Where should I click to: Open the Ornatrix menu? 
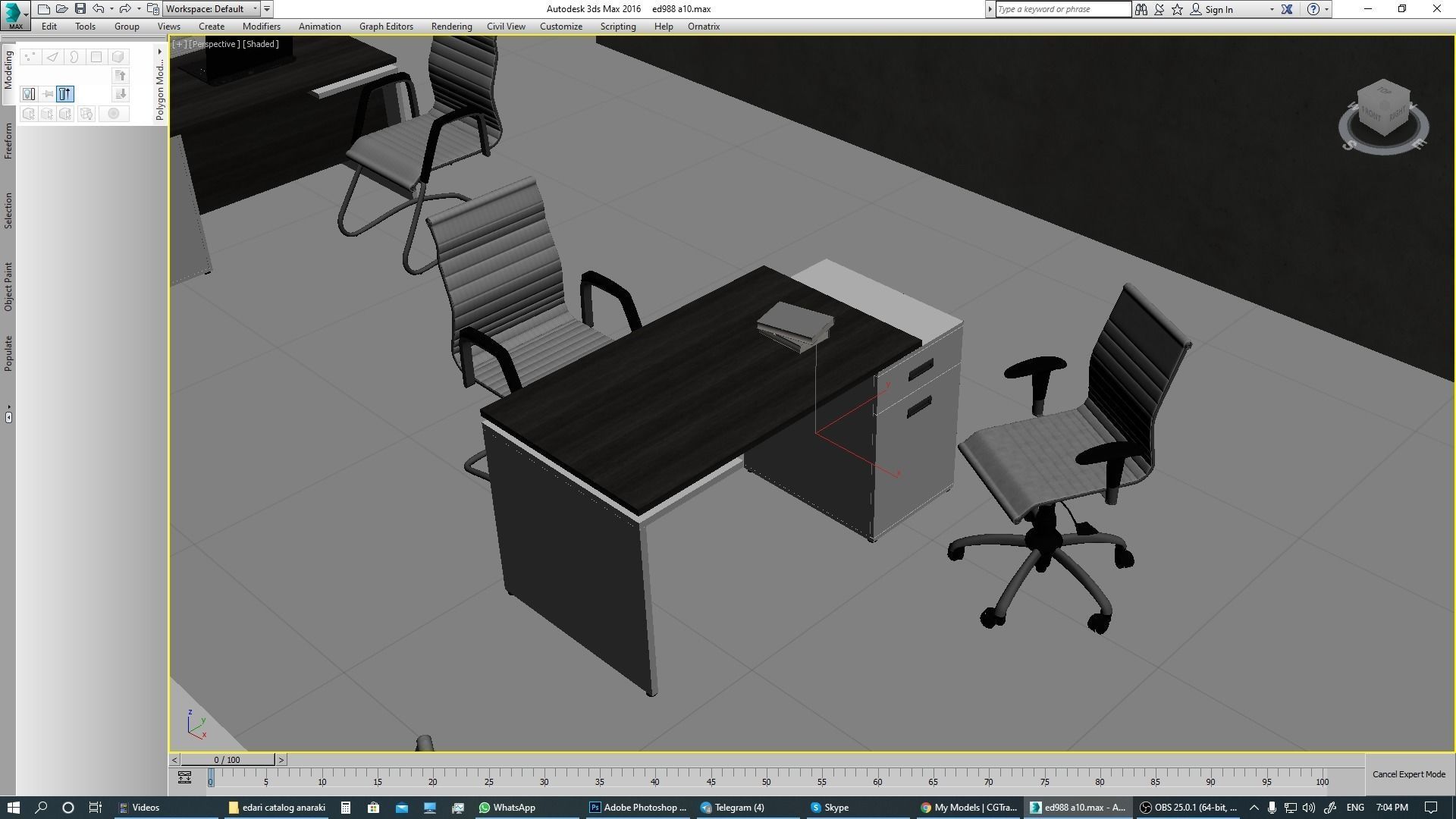coord(704,27)
